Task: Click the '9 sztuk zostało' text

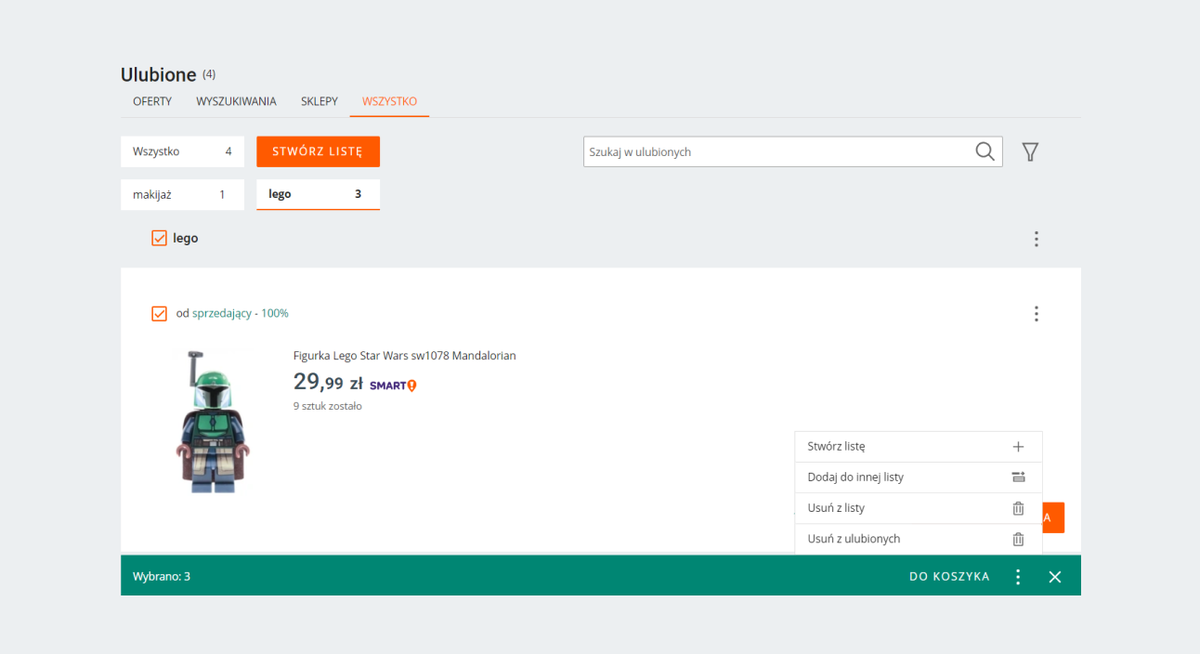Action: click(327, 407)
